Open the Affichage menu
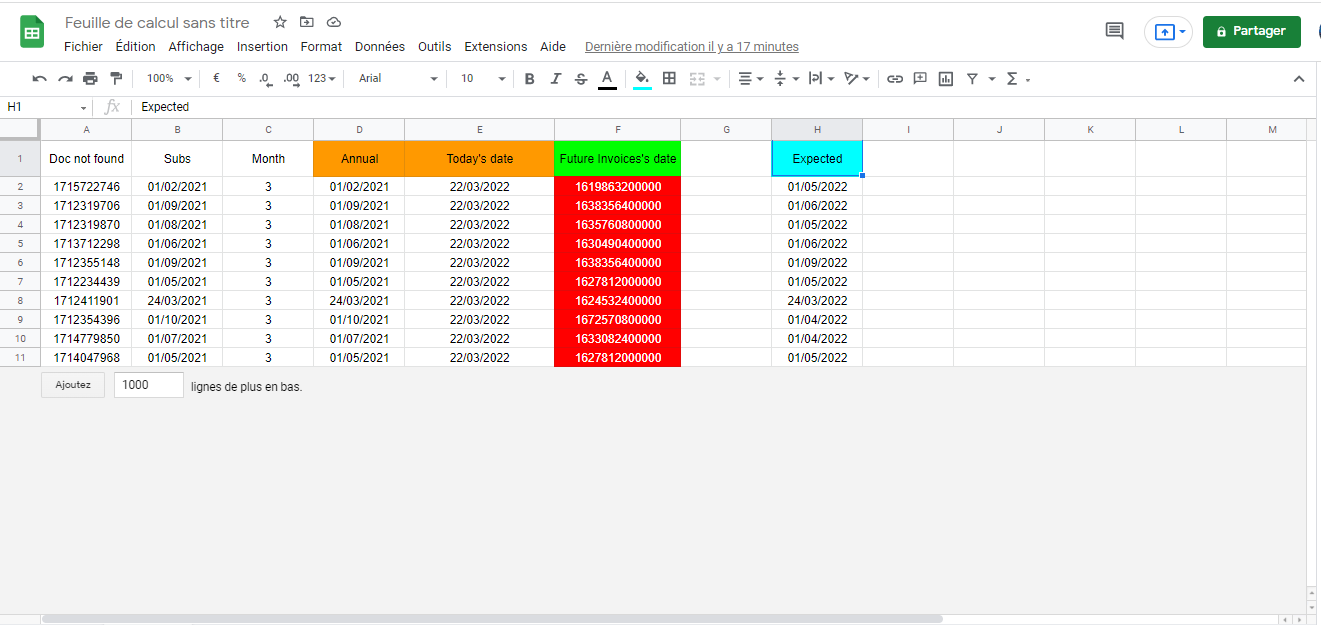 coord(196,47)
